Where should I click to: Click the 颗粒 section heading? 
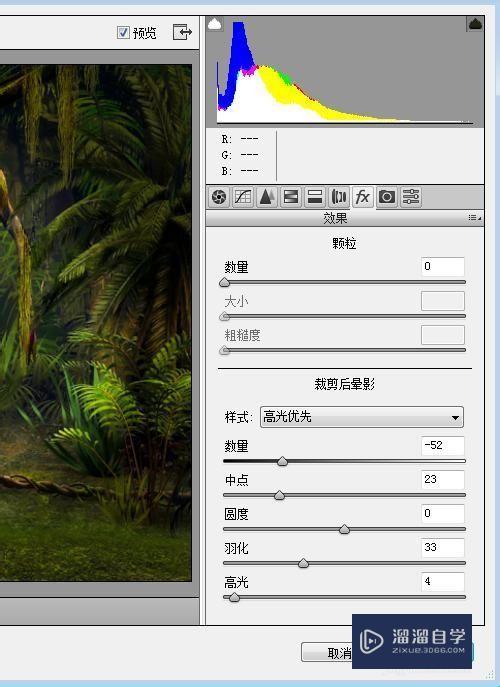pos(344,243)
